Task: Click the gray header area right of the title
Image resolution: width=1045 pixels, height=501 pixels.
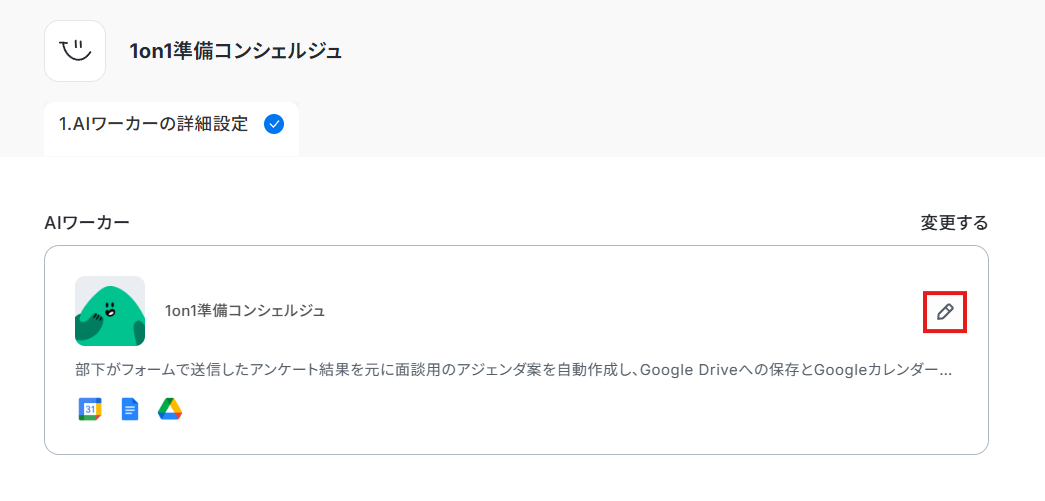Action: point(700,51)
